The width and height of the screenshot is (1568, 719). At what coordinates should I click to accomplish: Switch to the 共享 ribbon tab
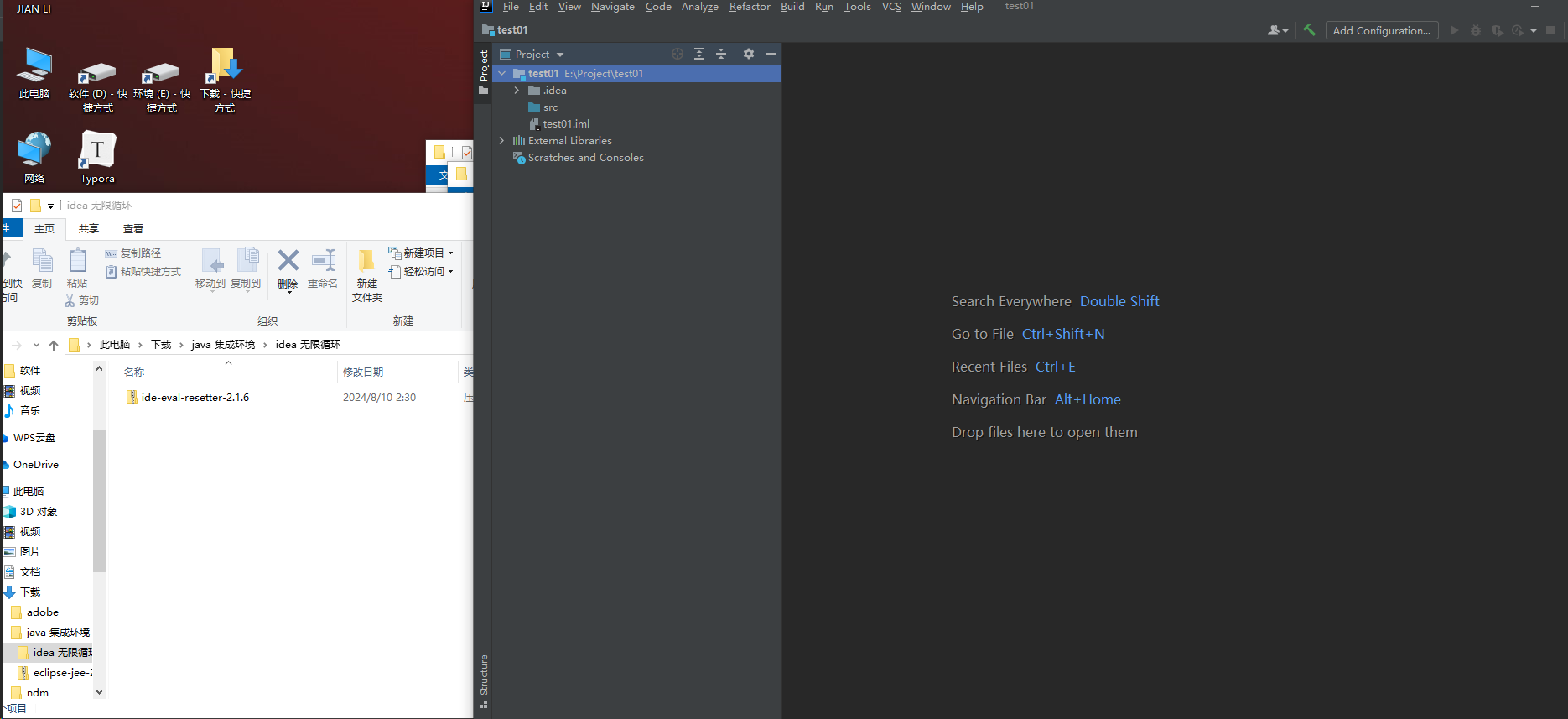click(x=89, y=229)
